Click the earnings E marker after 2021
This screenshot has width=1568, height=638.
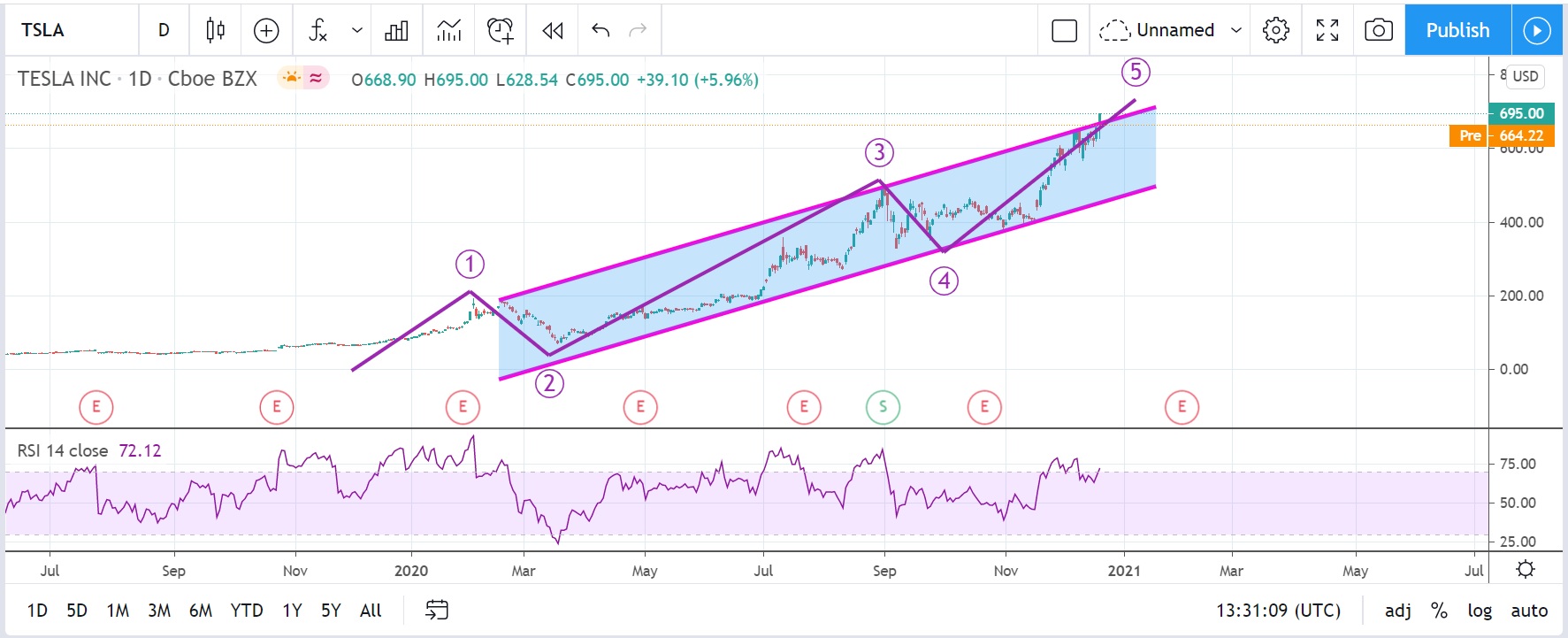[x=1182, y=407]
